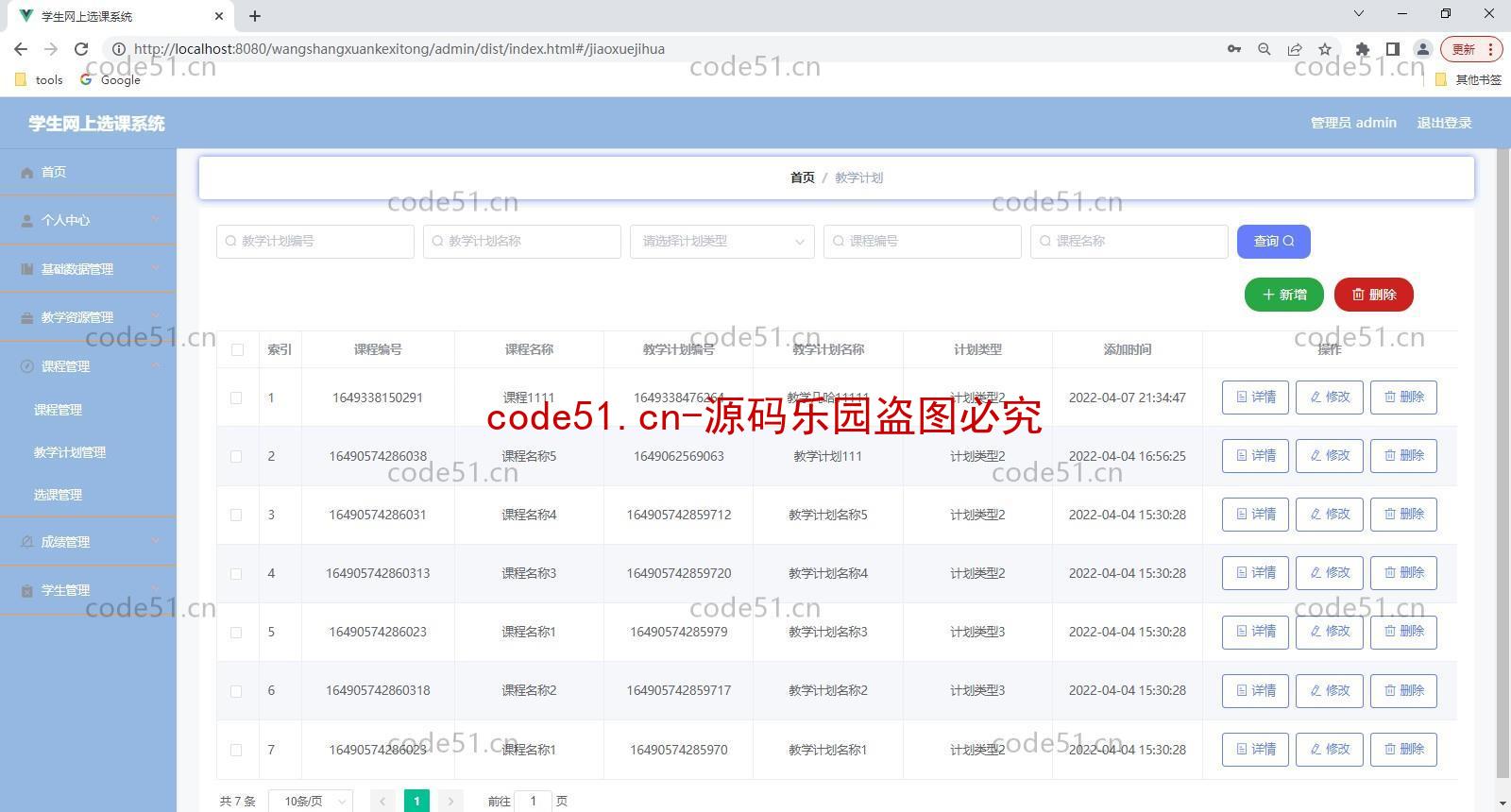Open 教学计划管理 submenu item

pos(88,452)
